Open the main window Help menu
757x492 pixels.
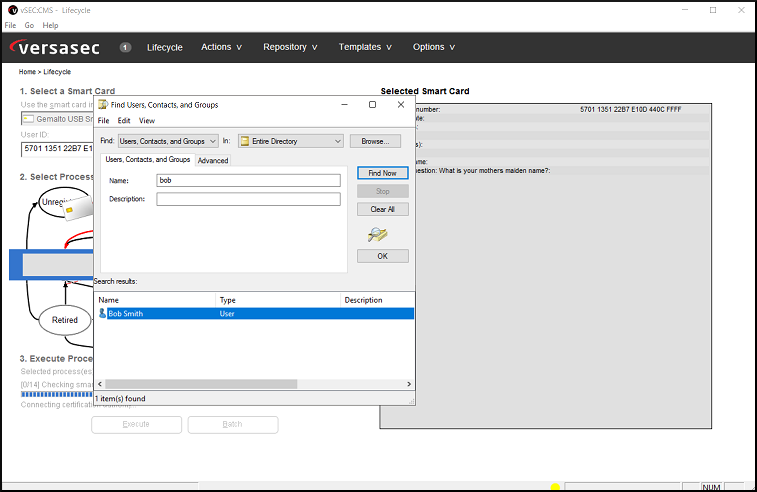(x=50, y=25)
